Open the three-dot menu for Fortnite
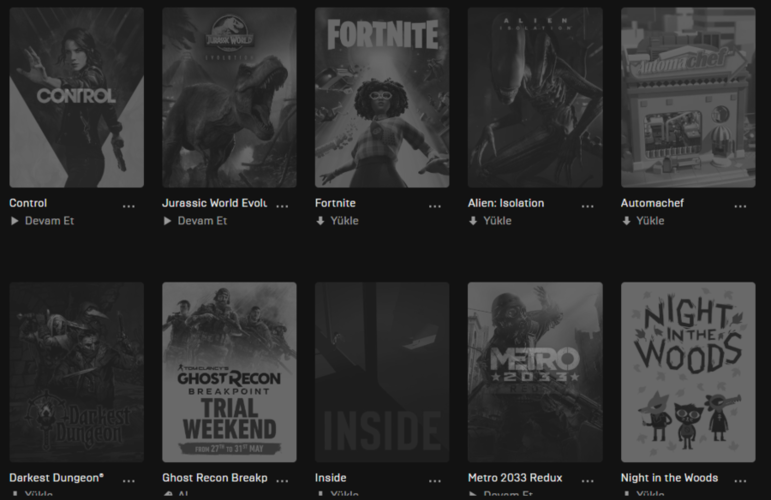This screenshot has width=771, height=500. [435, 206]
